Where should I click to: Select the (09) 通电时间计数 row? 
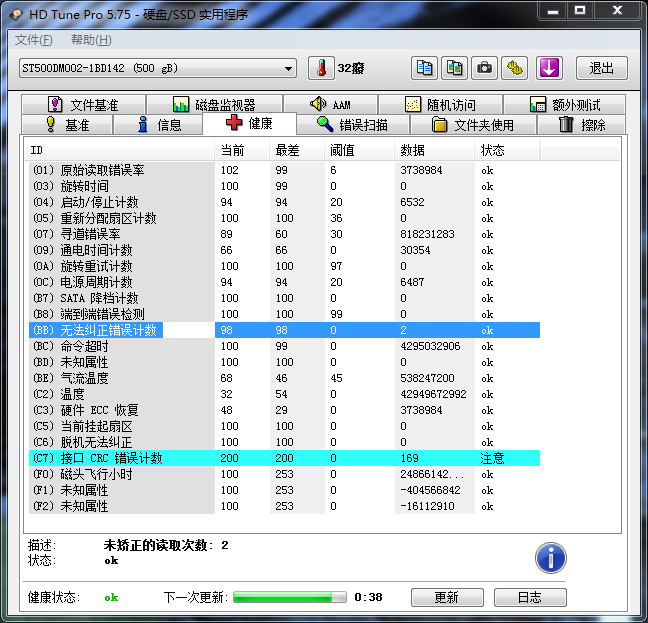click(284, 250)
